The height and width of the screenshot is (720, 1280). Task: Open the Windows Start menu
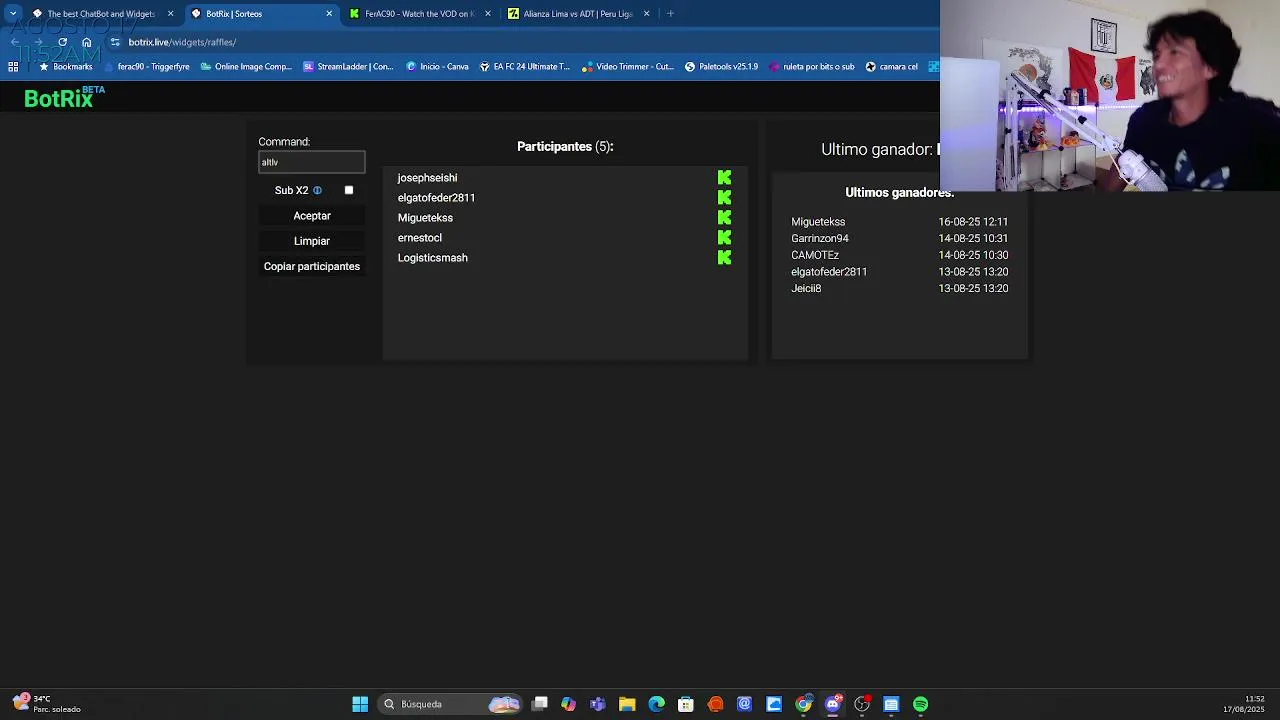pyautogui.click(x=360, y=704)
